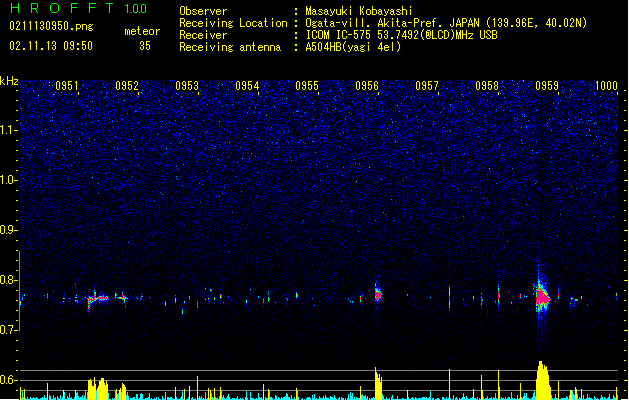This screenshot has height=400, width=629.
Task: Click the Observer label
Action: tap(203, 11)
